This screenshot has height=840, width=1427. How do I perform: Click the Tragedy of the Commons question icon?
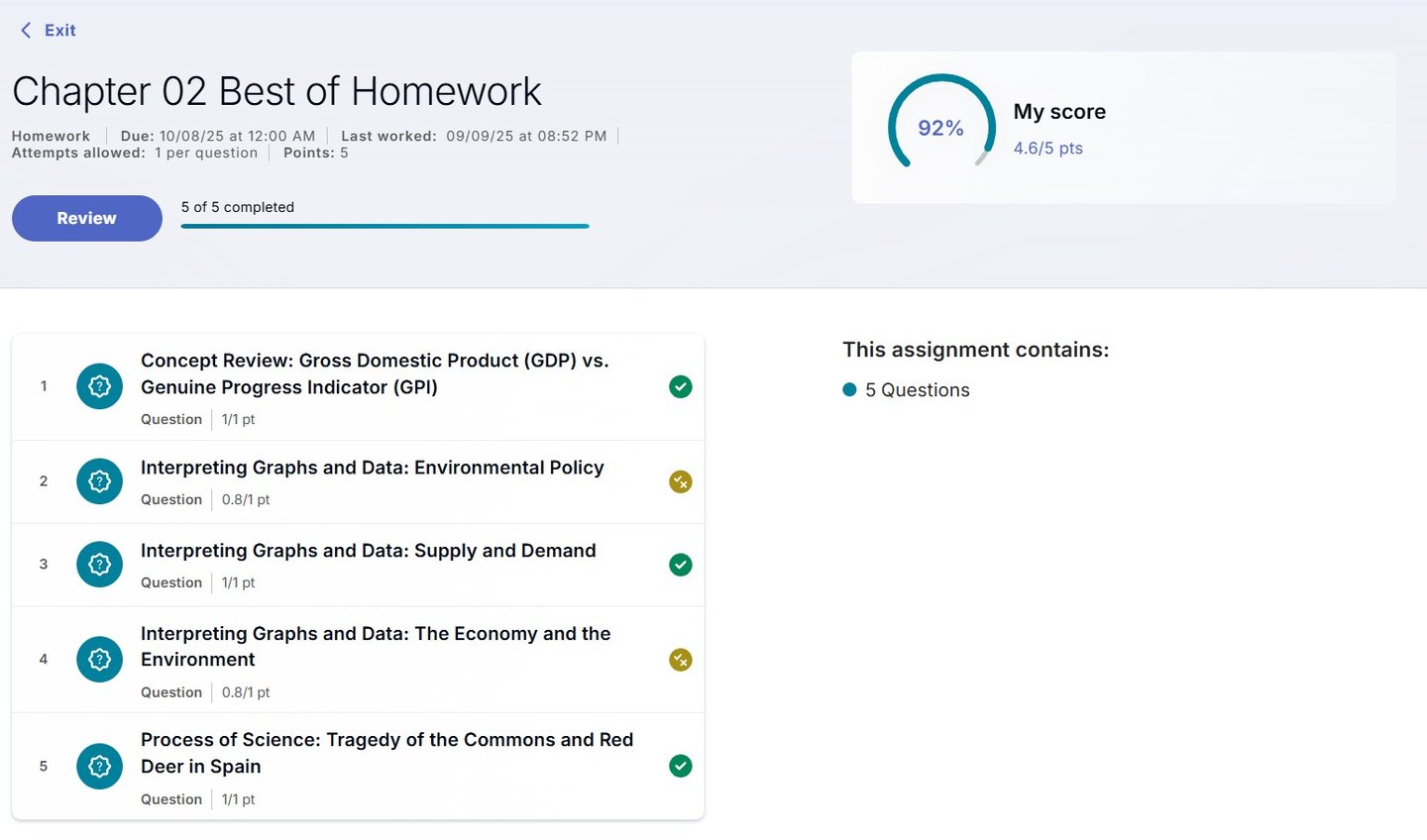(99, 766)
